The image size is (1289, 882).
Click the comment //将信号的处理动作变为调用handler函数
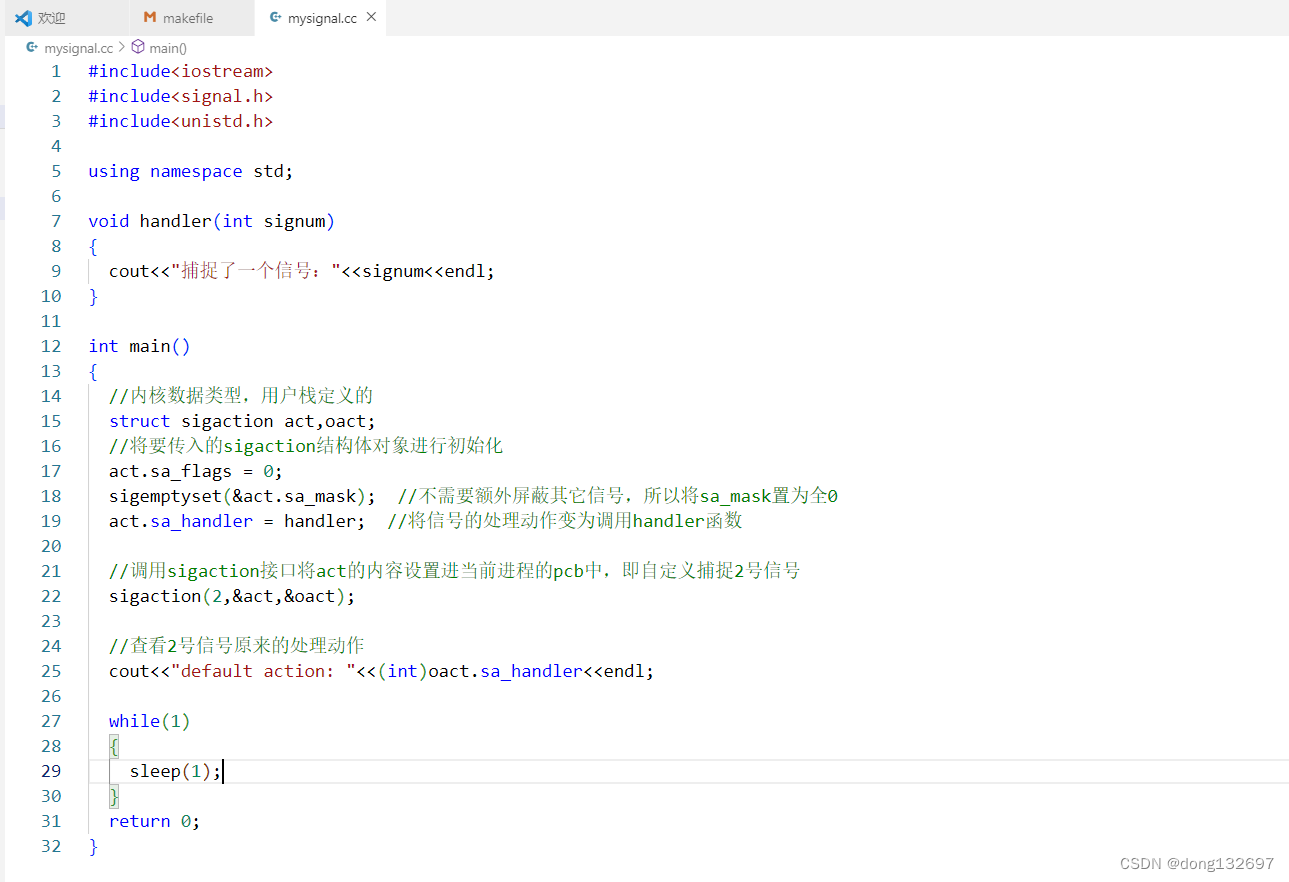click(x=565, y=521)
